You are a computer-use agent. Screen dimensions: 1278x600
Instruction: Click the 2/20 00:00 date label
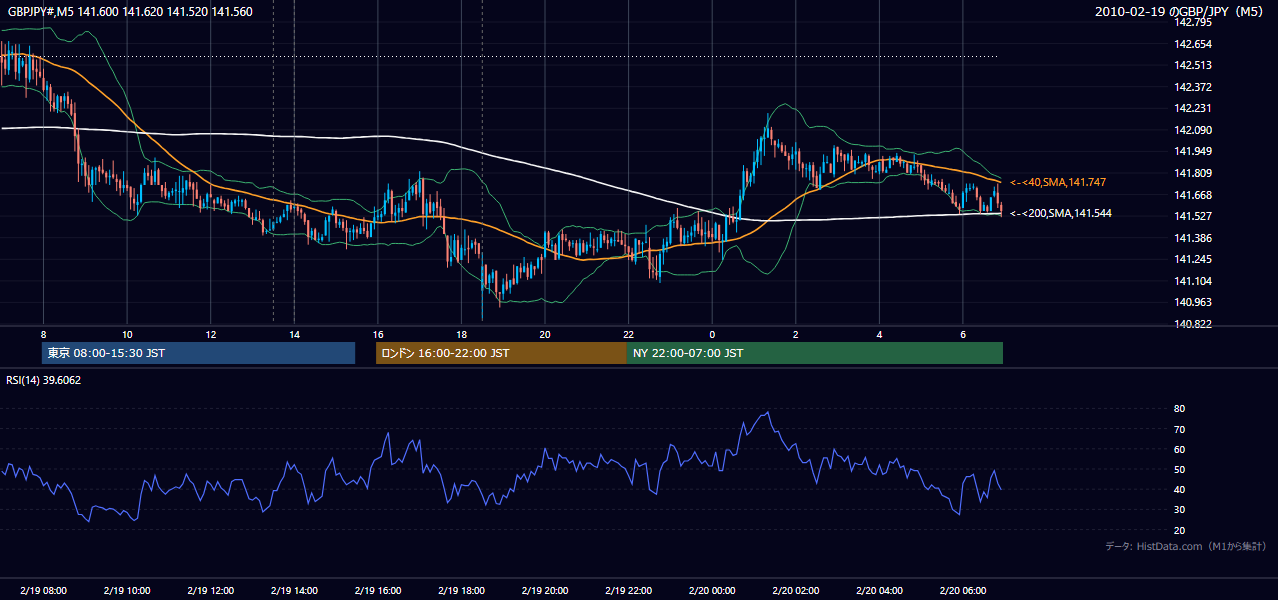click(712, 591)
